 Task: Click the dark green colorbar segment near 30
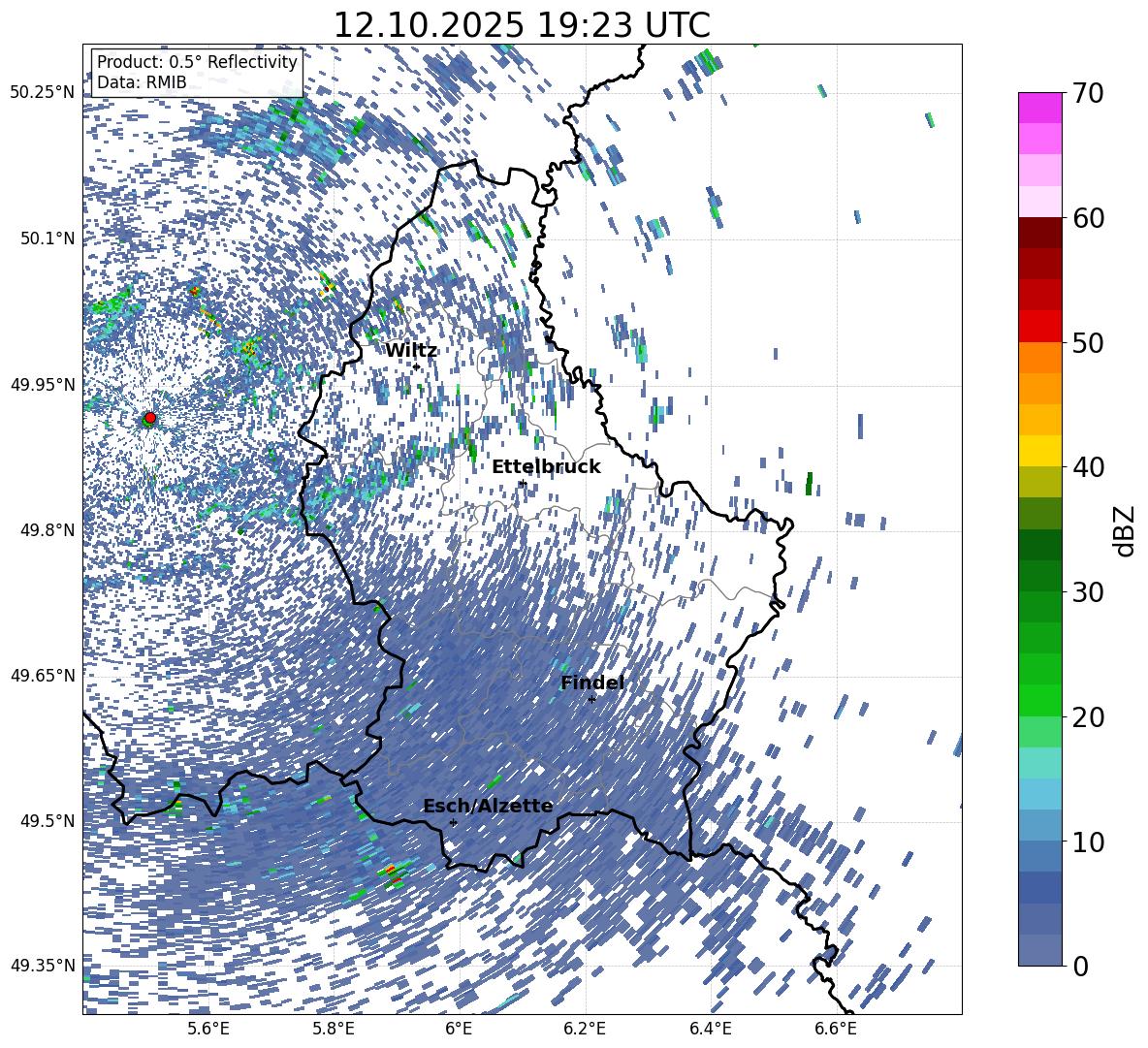point(1039,576)
